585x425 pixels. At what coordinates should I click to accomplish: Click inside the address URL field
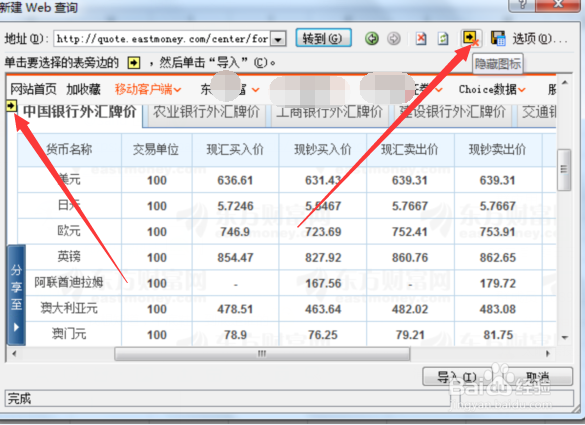(x=163, y=39)
